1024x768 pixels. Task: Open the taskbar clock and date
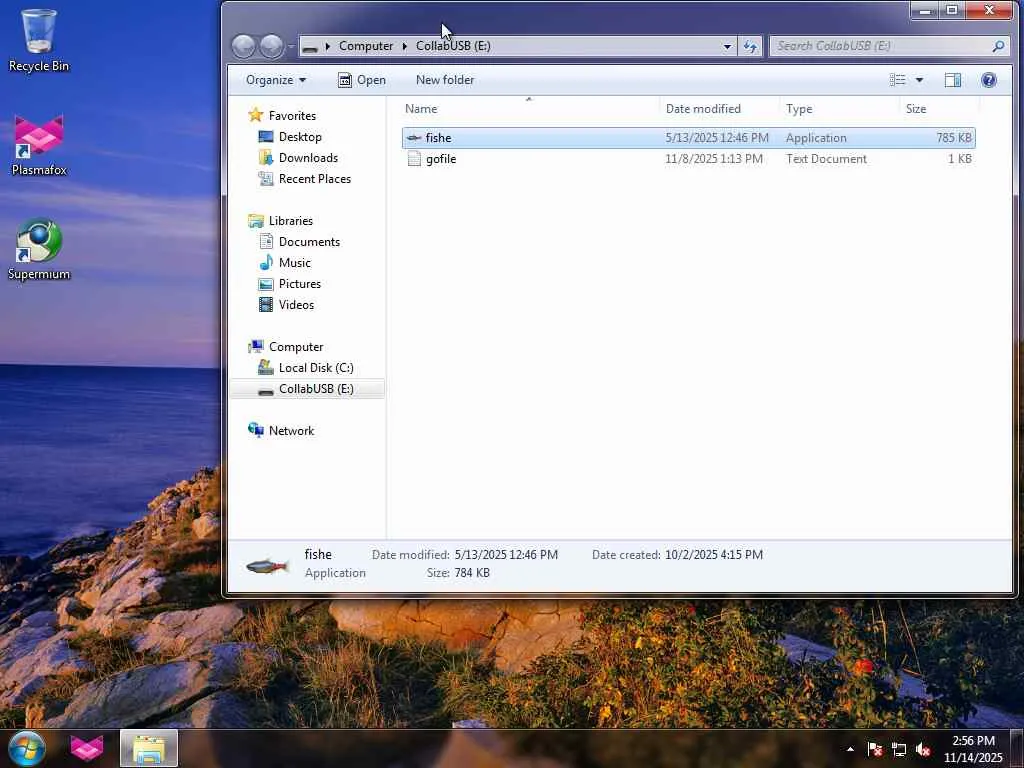(973, 749)
